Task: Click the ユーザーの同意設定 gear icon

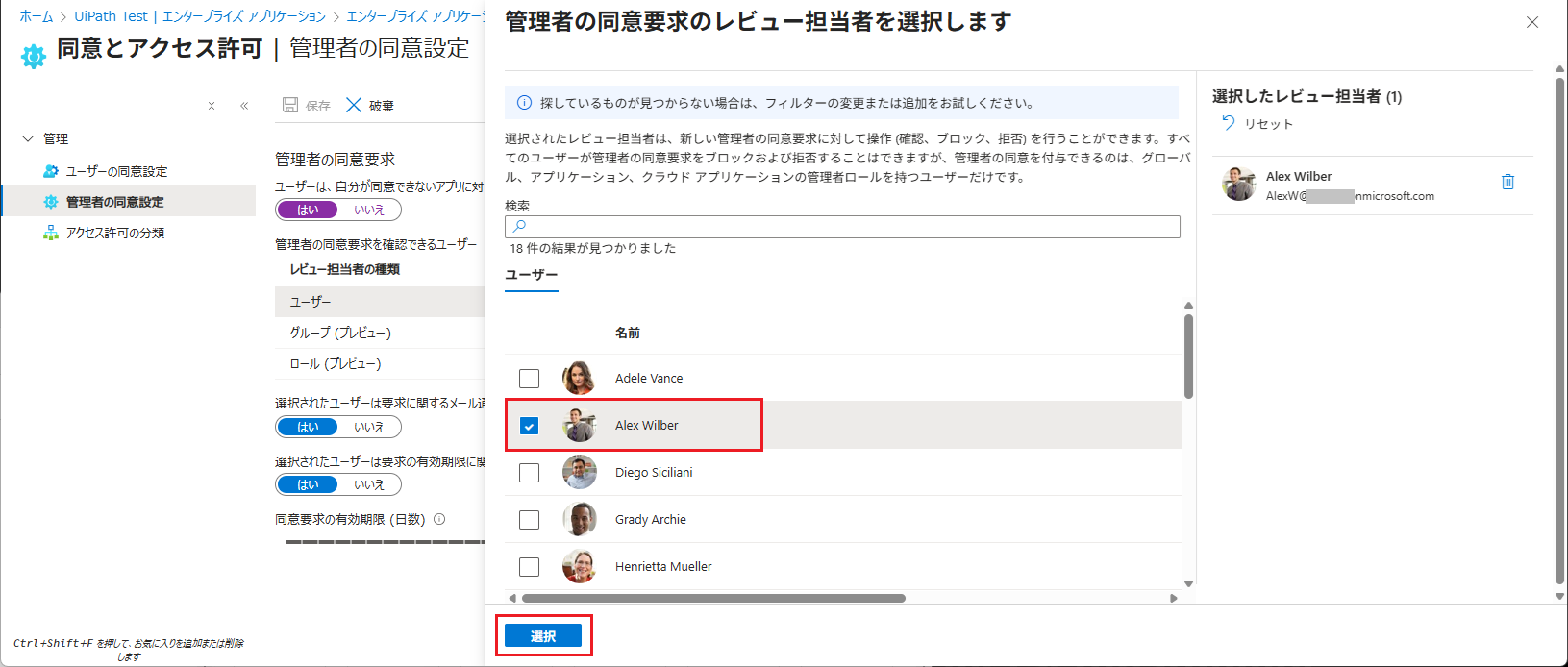Action: click(51, 171)
